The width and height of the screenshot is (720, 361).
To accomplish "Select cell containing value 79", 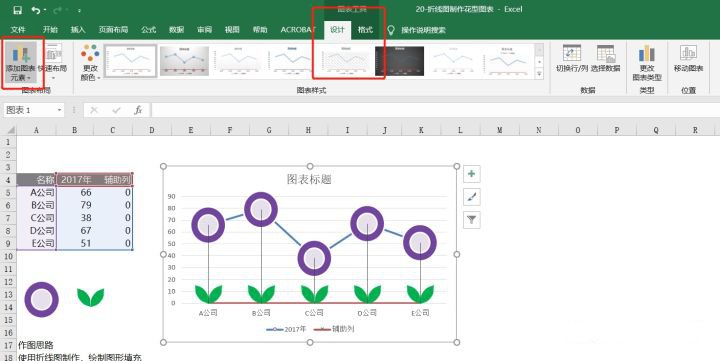I will click(75, 205).
